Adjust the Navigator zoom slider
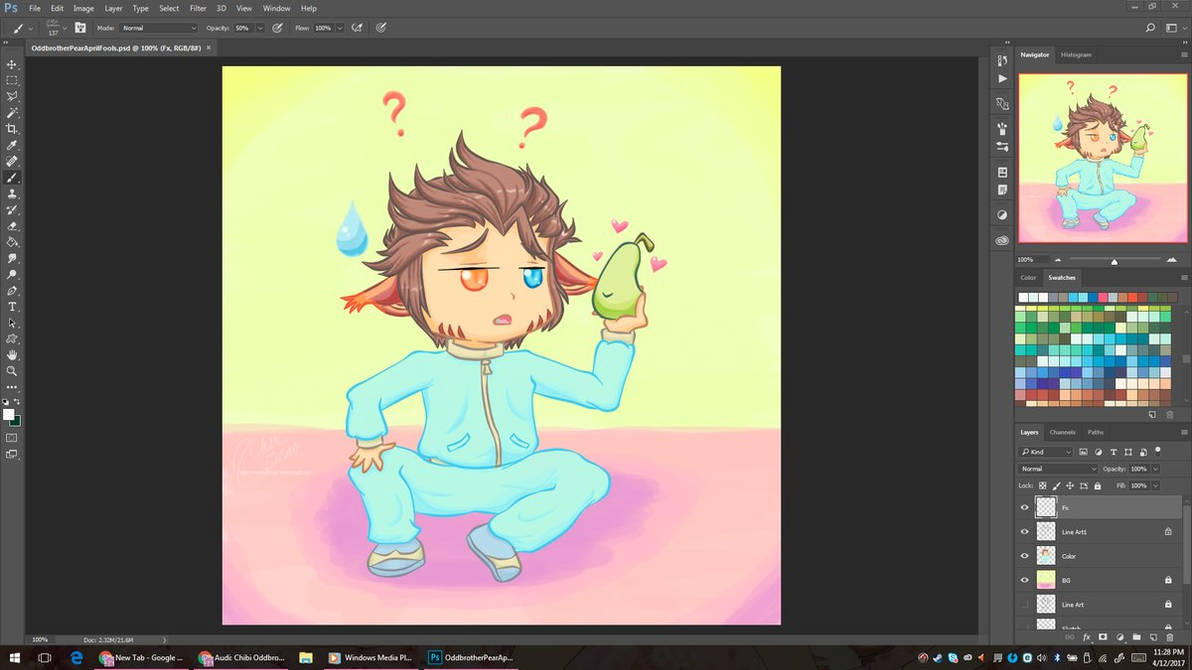This screenshot has width=1192, height=670. tap(1114, 261)
